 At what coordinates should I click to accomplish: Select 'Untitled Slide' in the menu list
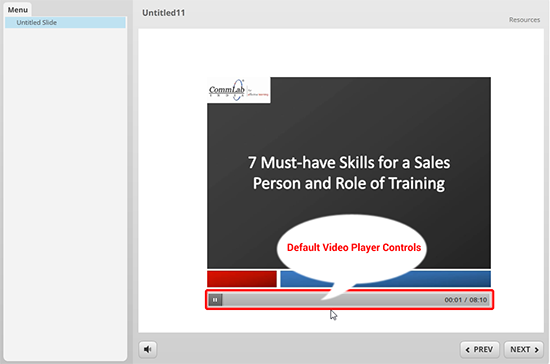click(x=65, y=22)
